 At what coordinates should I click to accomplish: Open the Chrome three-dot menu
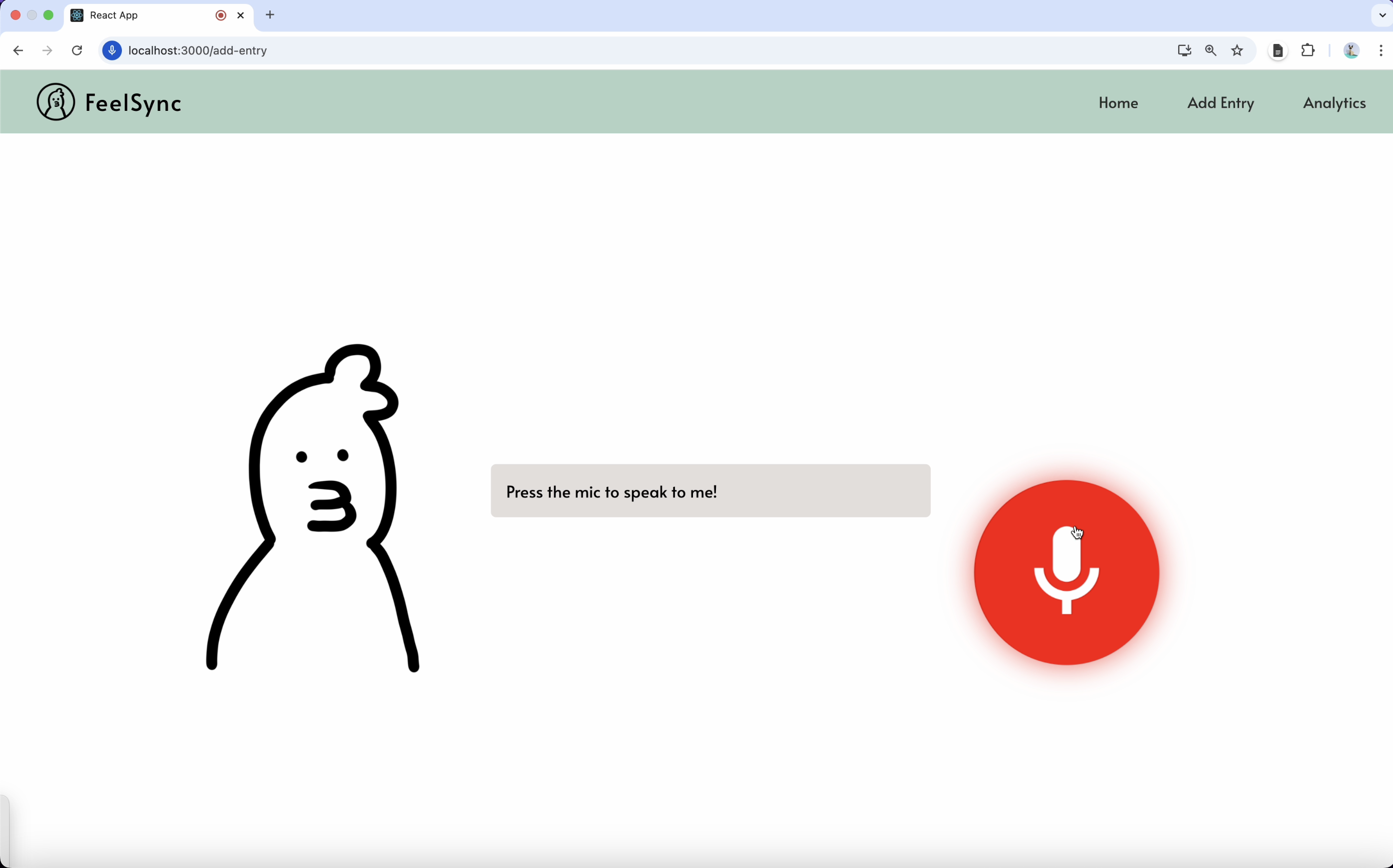point(1381,50)
